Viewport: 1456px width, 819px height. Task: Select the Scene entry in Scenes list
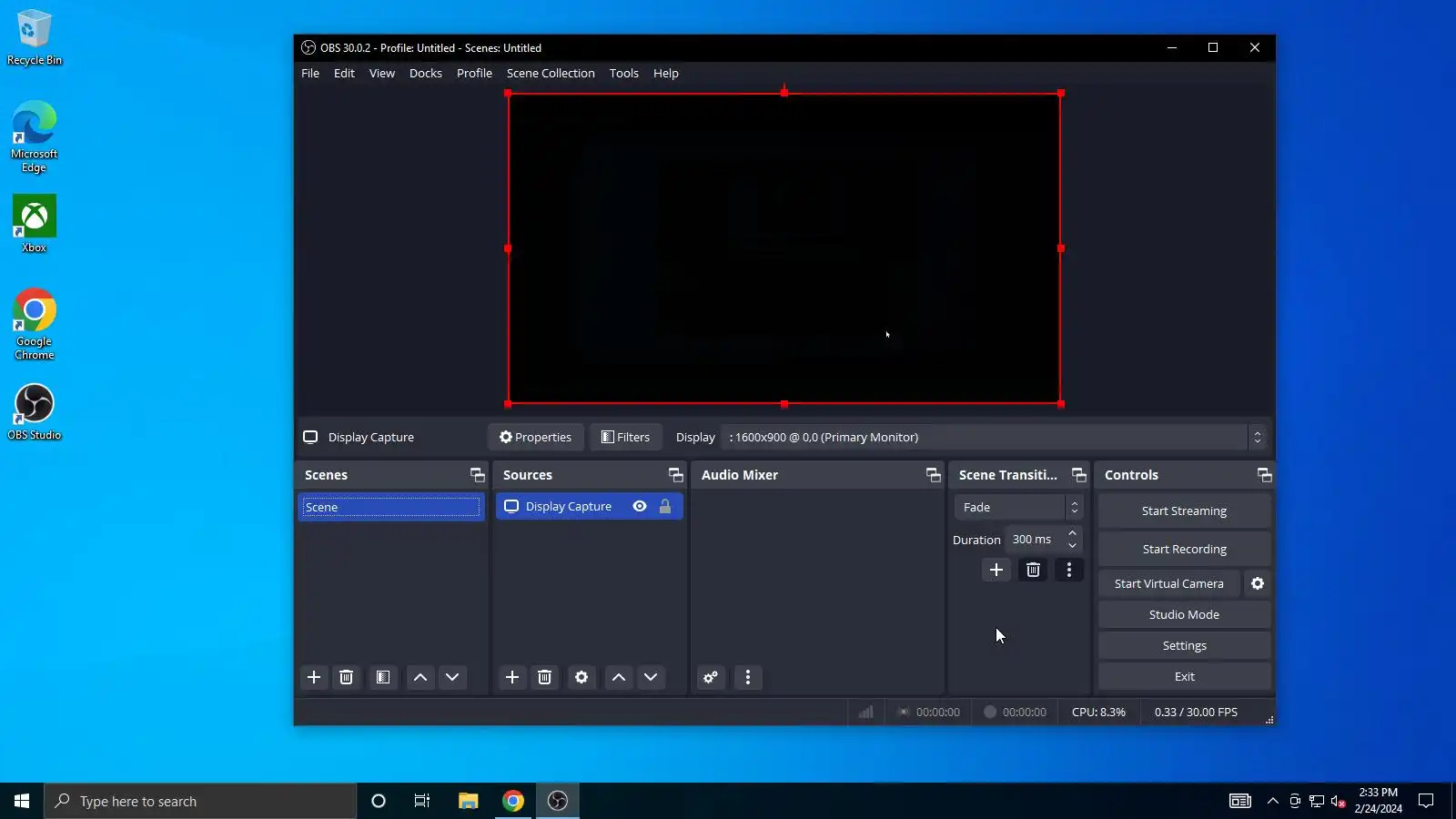click(x=390, y=507)
